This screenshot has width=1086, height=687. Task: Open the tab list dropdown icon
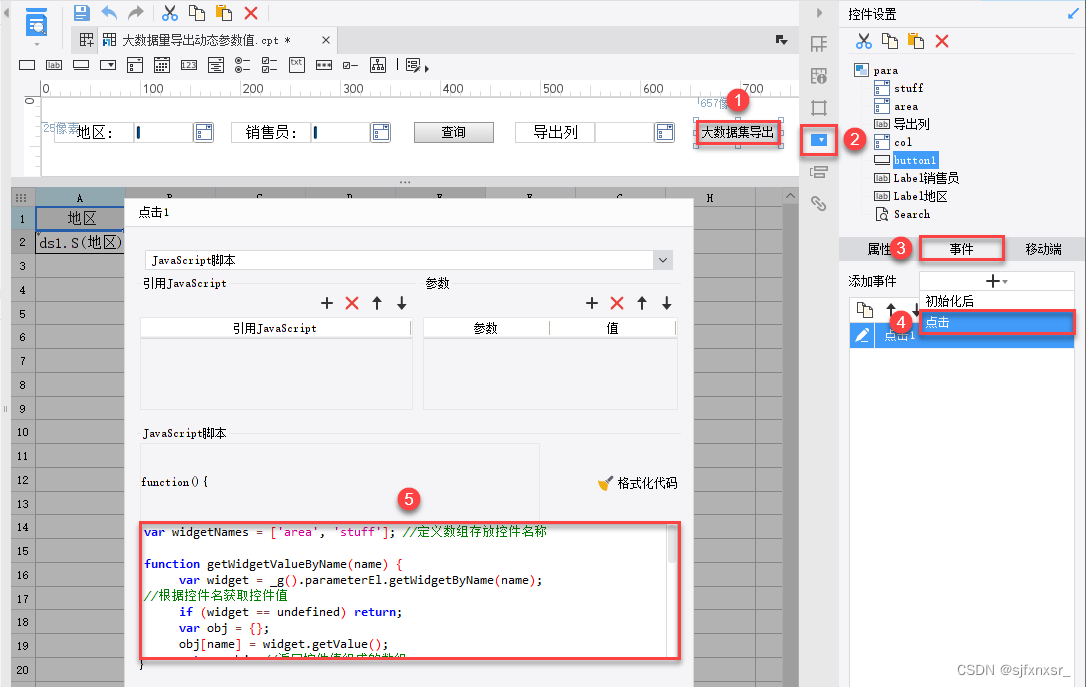(x=781, y=40)
